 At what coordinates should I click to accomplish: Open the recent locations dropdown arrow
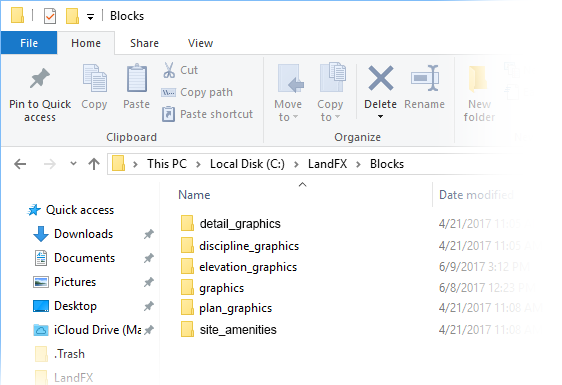click(x=73, y=164)
